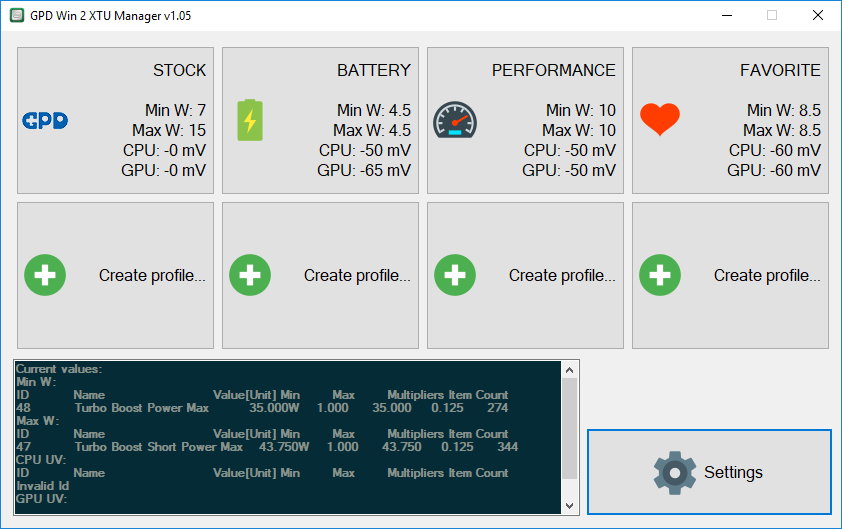Click the green battery icon
The height and width of the screenshot is (529, 842).
coord(250,120)
